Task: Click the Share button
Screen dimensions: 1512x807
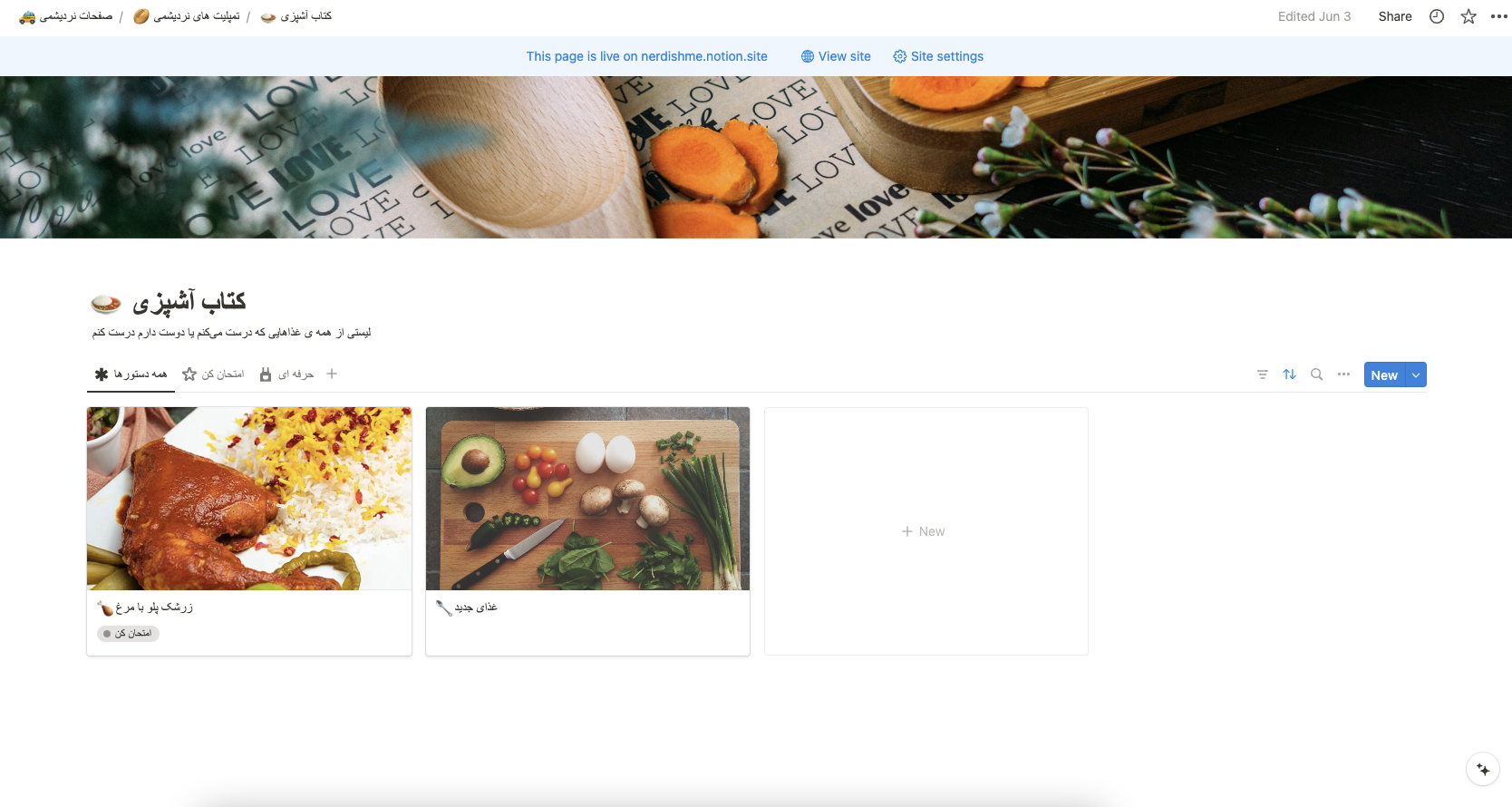Action: (x=1395, y=16)
